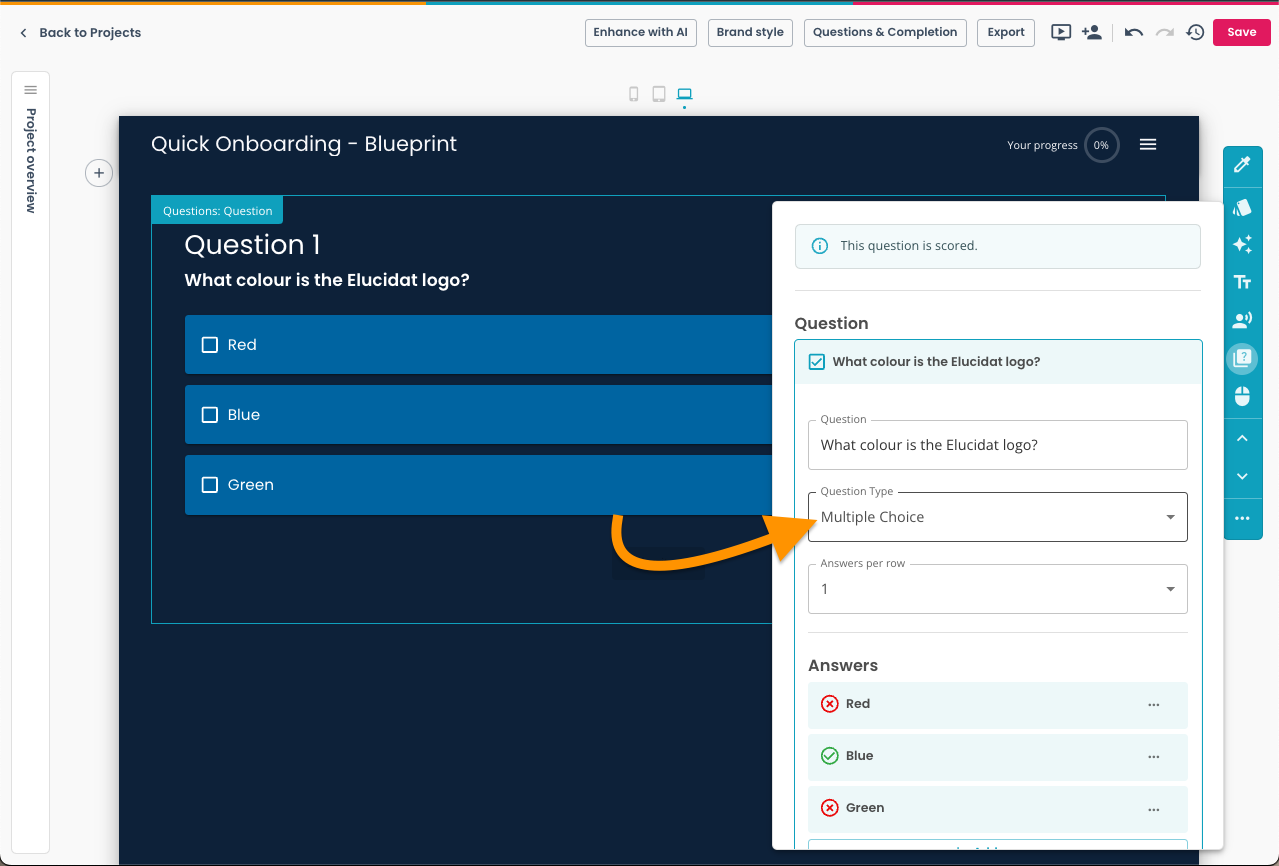Screen dimensions: 1279x866
Task: Undo the last change
Action: coord(1132,32)
